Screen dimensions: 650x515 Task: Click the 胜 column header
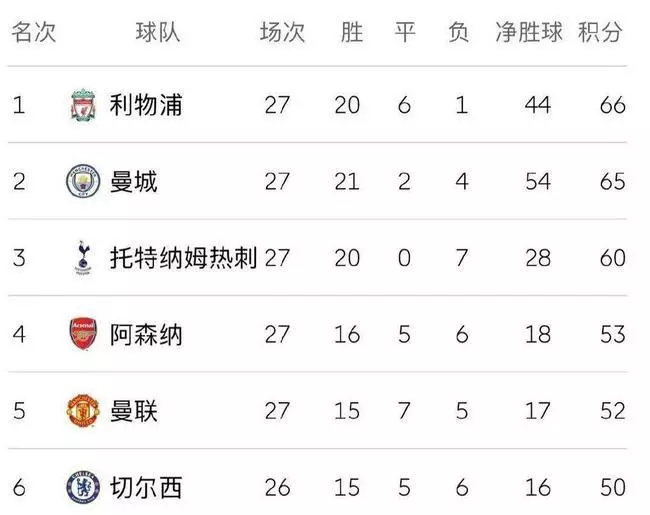(x=352, y=32)
